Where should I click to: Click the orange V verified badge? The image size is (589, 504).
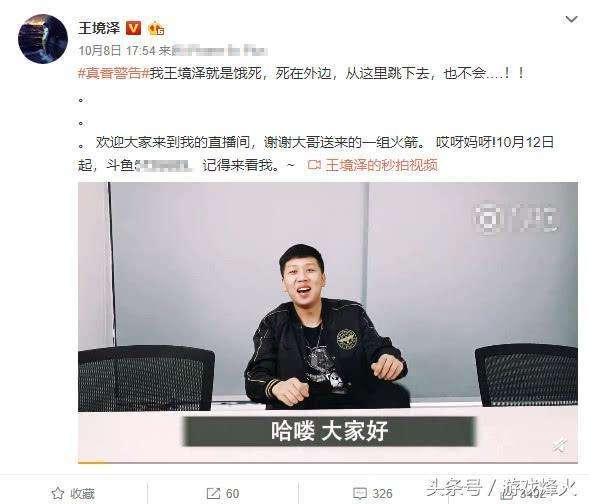coord(133,28)
